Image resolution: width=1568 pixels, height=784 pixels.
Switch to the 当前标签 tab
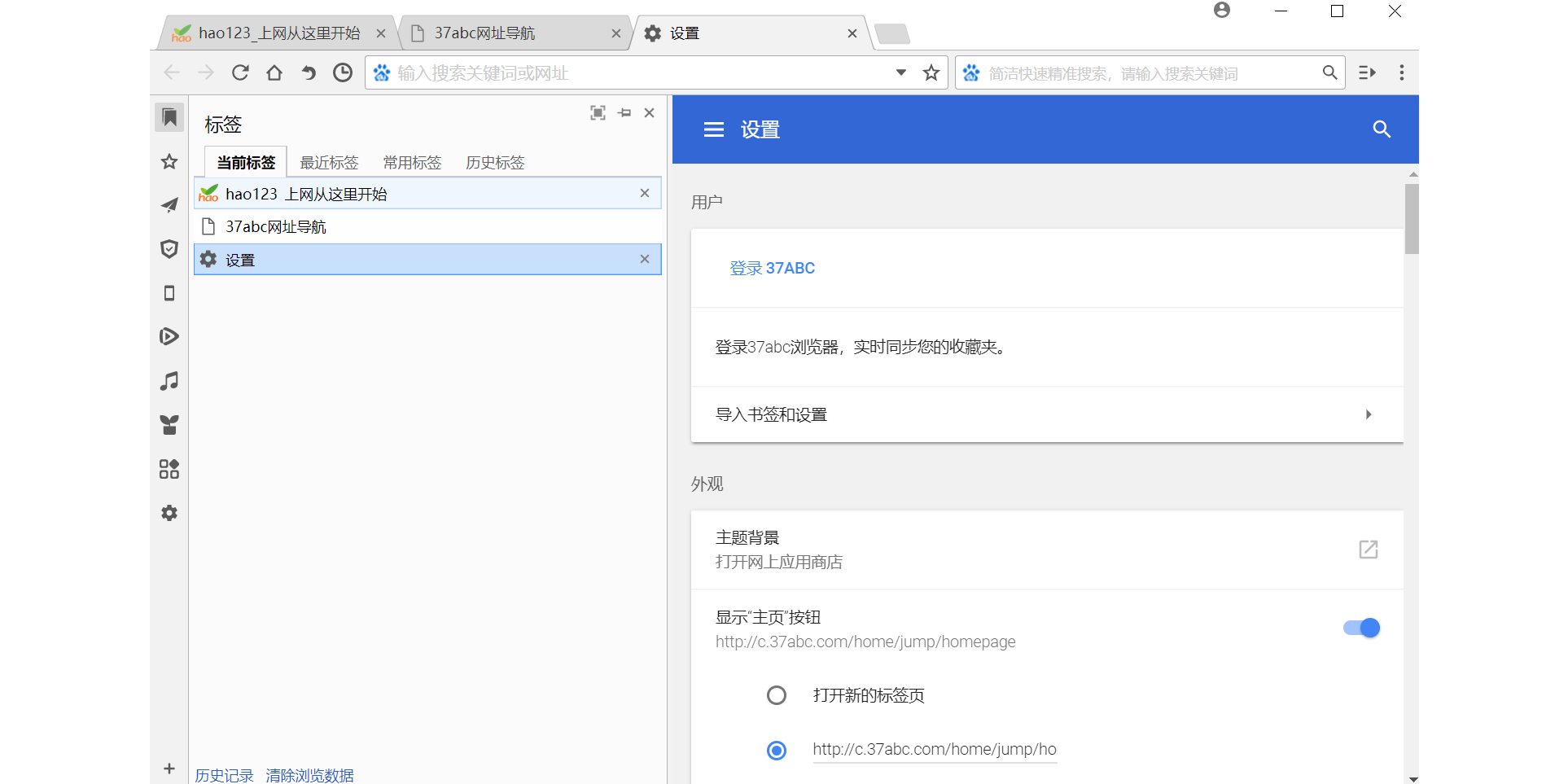(246, 162)
